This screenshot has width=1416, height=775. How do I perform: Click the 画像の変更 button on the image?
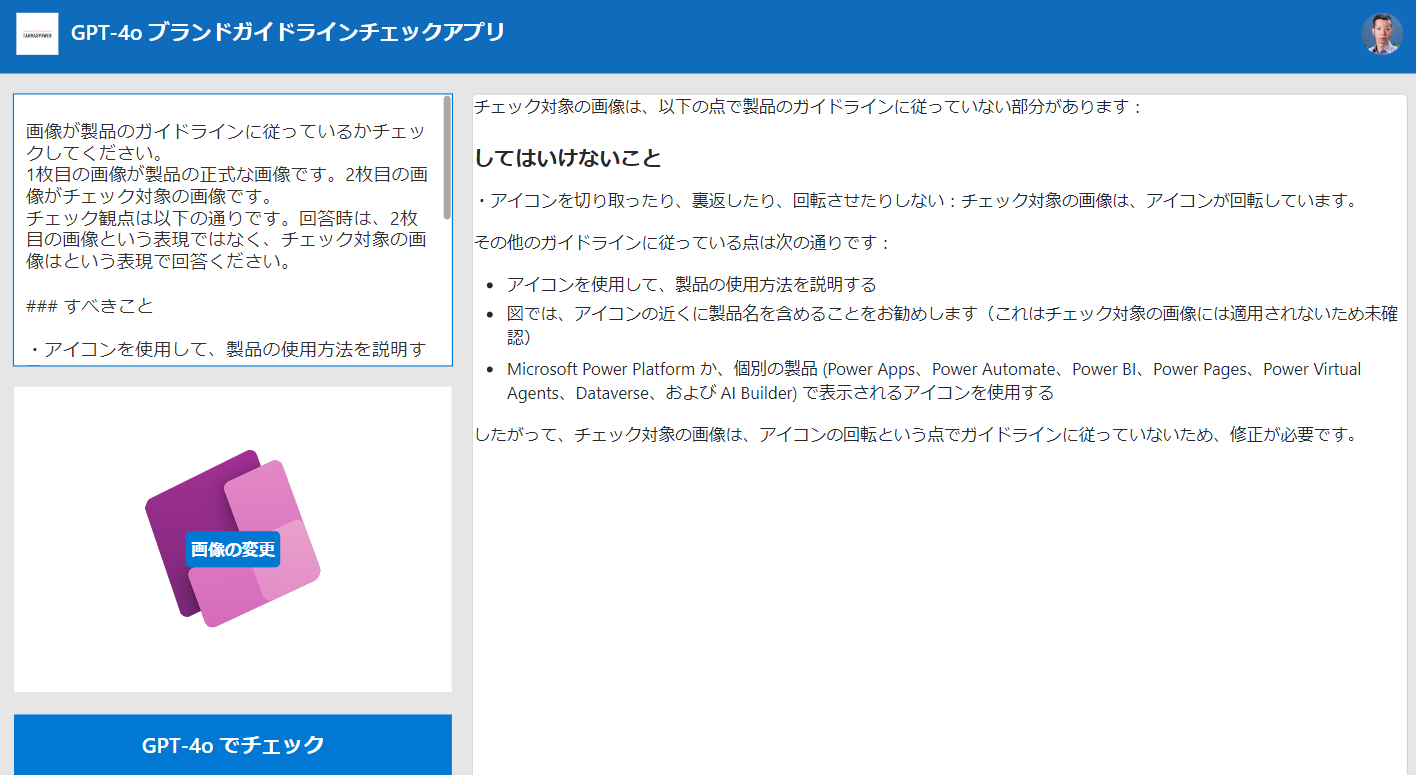233,549
